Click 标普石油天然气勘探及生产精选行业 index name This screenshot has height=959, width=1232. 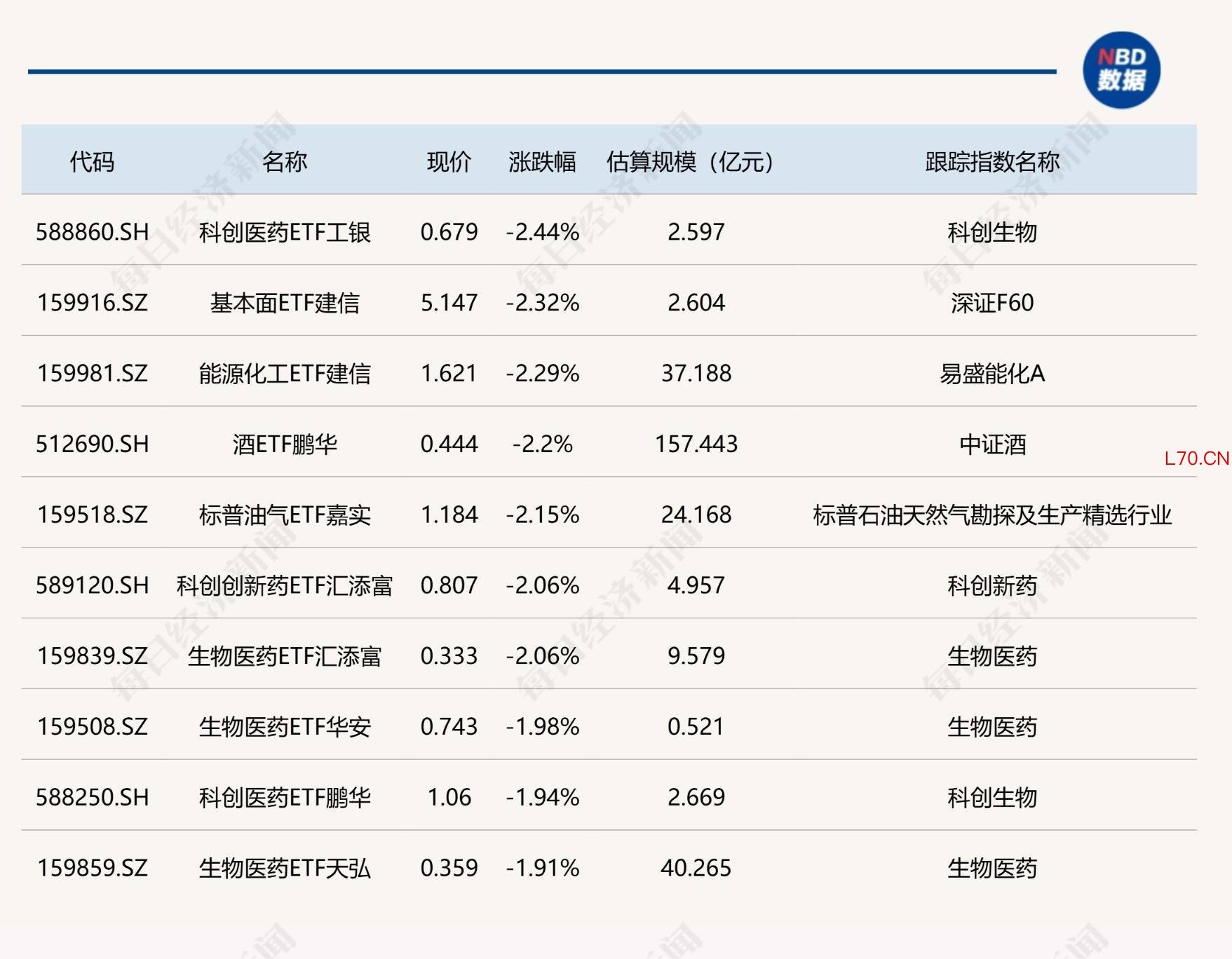point(992,515)
